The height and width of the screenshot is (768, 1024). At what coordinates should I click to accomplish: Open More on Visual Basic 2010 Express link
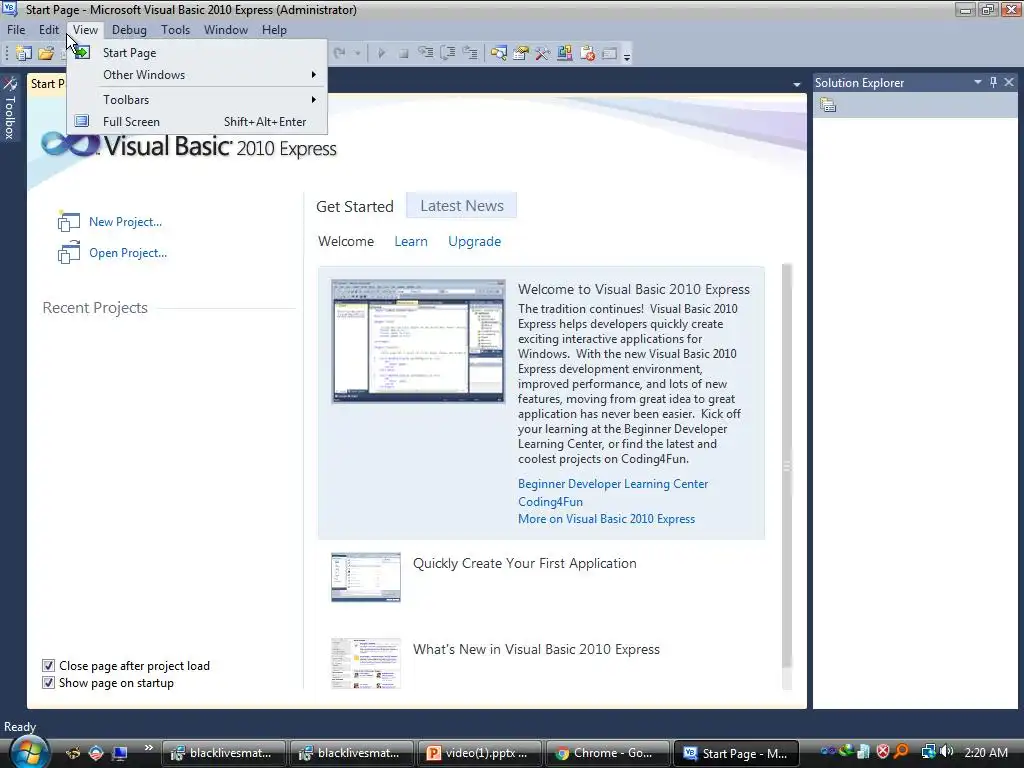pos(606,519)
